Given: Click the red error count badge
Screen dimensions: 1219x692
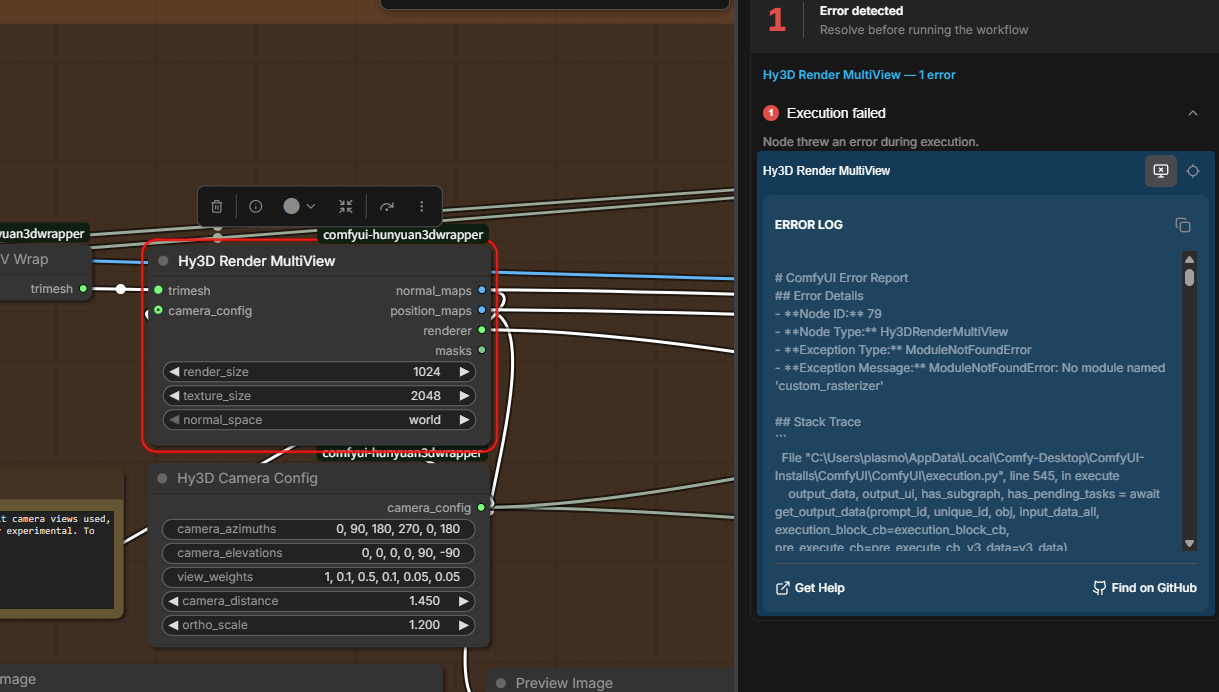Looking at the screenshot, I should pyautogui.click(x=771, y=113).
